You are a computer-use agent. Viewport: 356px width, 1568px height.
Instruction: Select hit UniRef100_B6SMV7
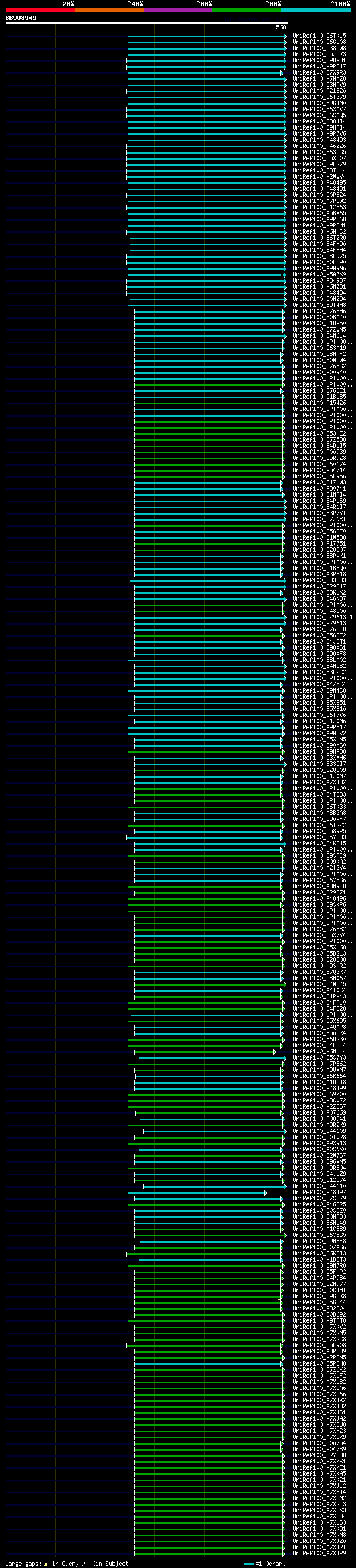coord(319,110)
